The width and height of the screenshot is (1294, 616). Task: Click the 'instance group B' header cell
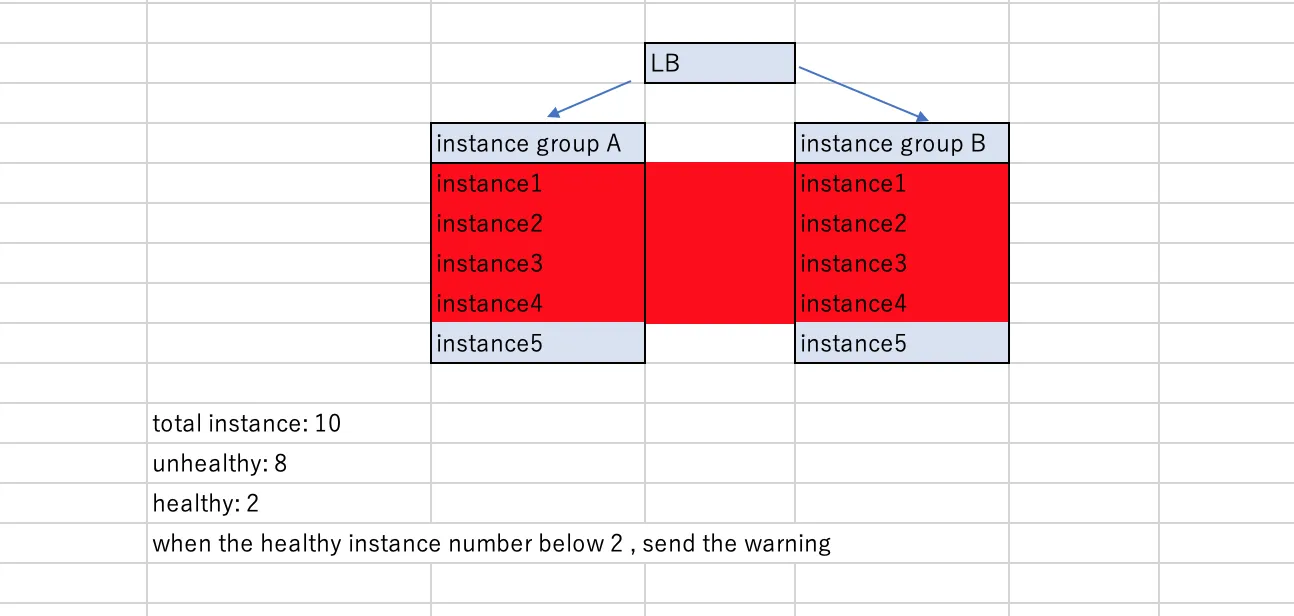pyautogui.click(x=901, y=143)
